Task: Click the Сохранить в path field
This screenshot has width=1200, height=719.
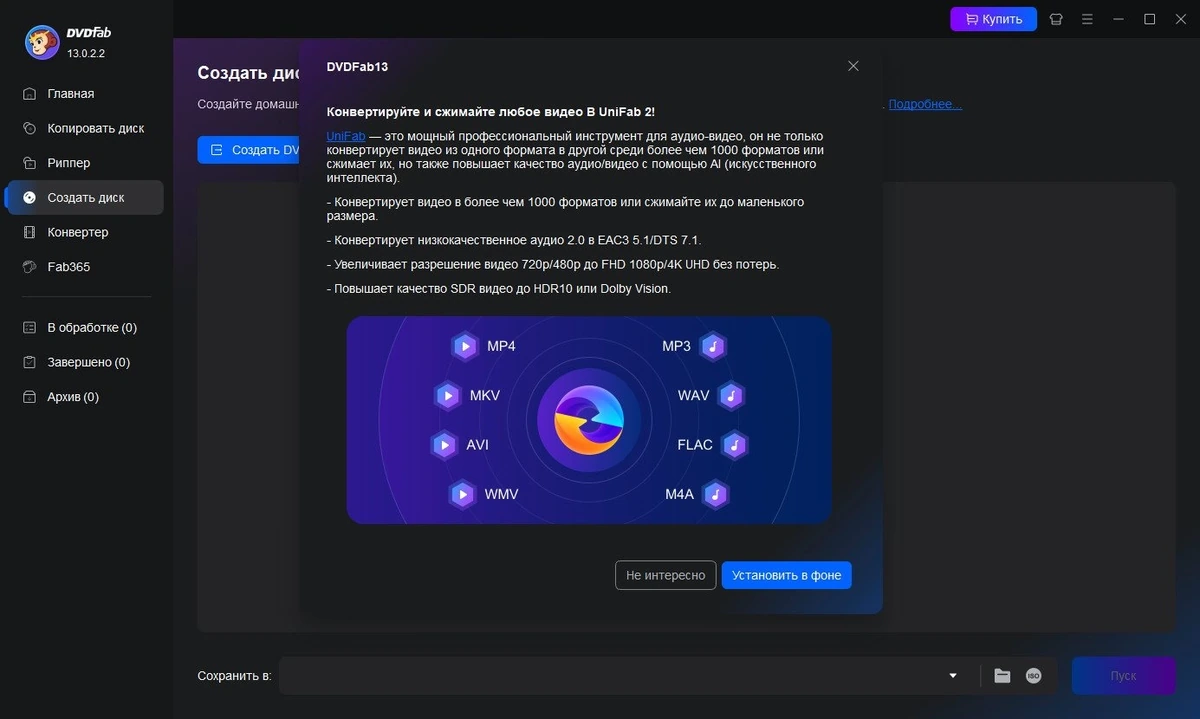Action: [612, 676]
